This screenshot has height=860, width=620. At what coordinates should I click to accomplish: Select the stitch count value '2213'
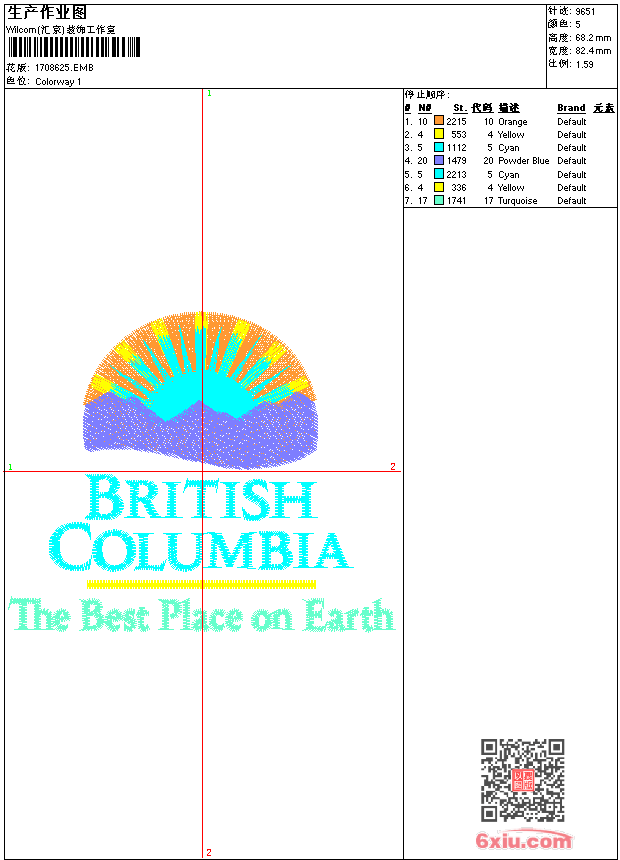pyautogui.click(x=456, y=174)
